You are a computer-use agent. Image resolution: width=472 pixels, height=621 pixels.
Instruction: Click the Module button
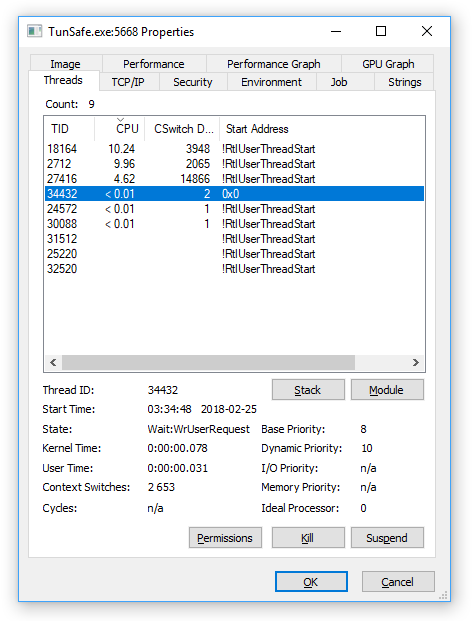pyautogui.click(x=387, y=390)
